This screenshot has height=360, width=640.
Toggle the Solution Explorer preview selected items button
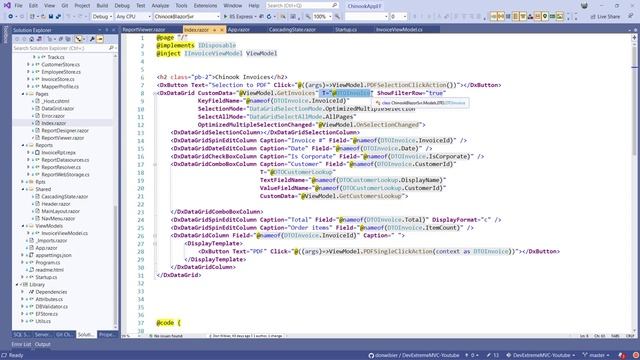(100, 39)
